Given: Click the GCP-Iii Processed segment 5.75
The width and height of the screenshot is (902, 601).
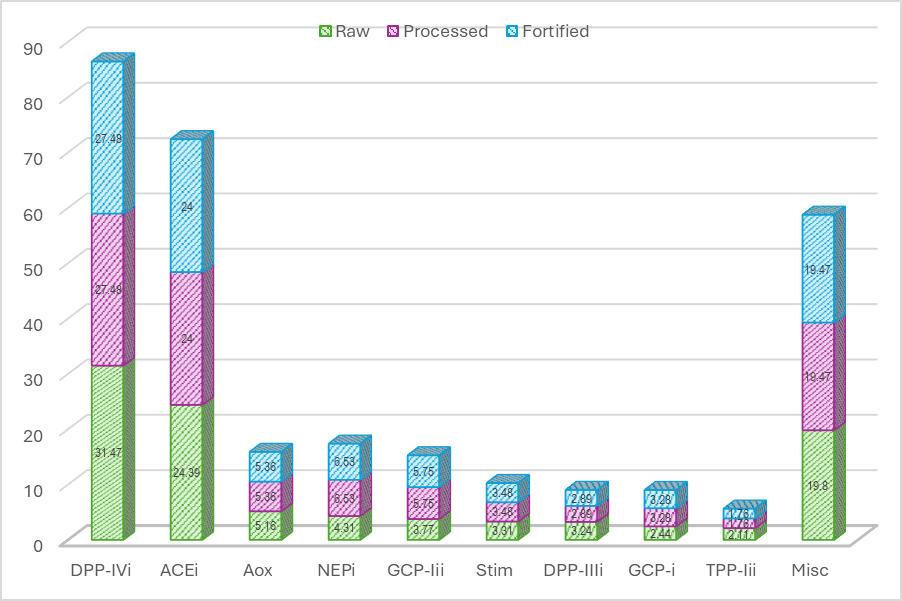Looking at the screenshot, I should click(423, 503).
